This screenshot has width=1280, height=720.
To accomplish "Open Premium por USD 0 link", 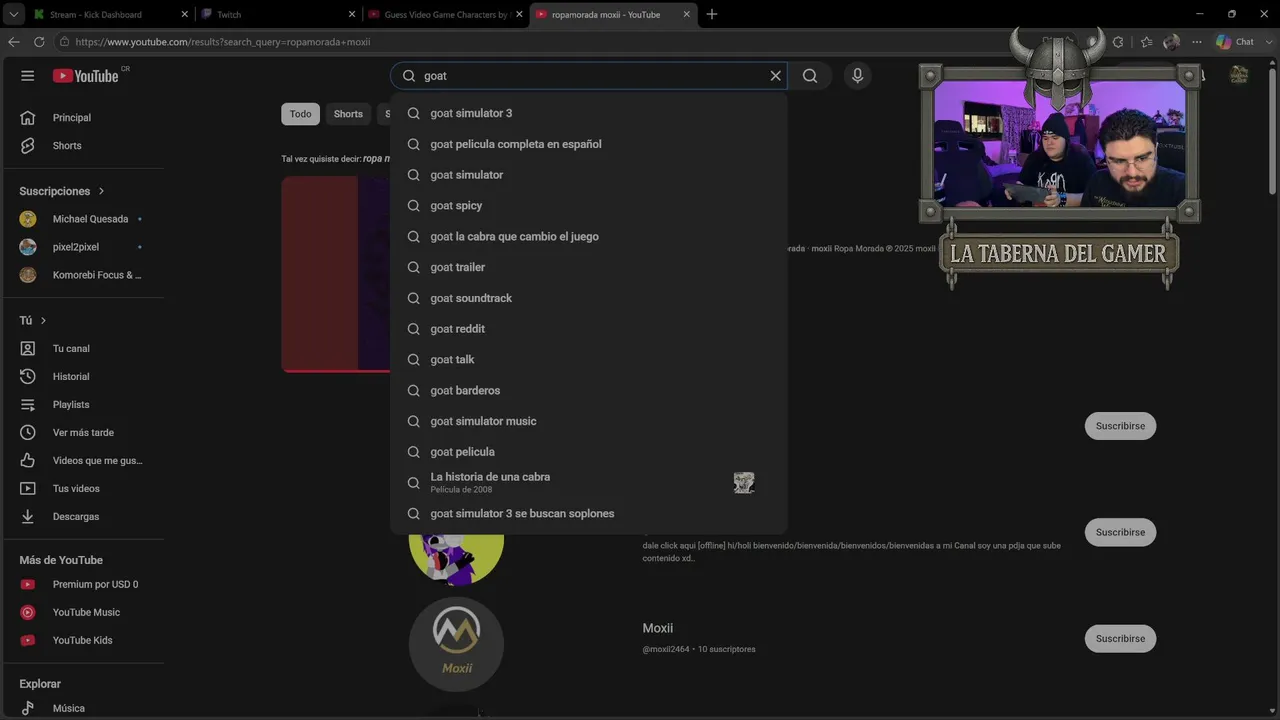I will pos(84,585).
